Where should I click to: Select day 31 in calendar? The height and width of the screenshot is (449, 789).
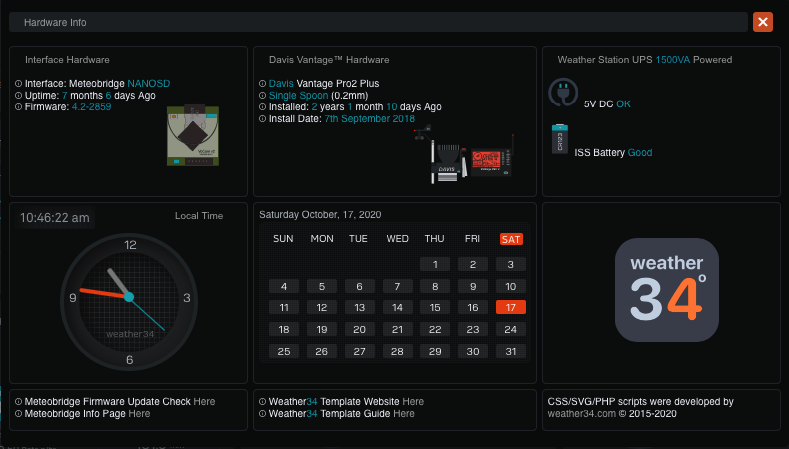tap(511, 351)
